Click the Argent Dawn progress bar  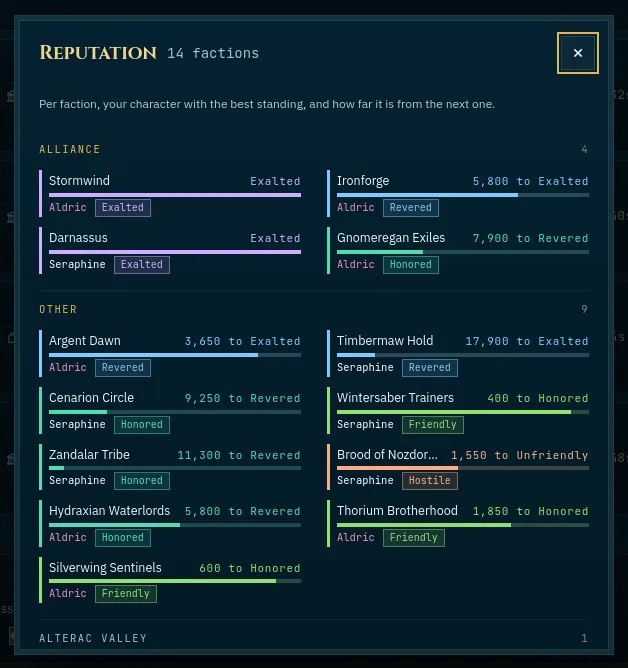click(175, 355)
